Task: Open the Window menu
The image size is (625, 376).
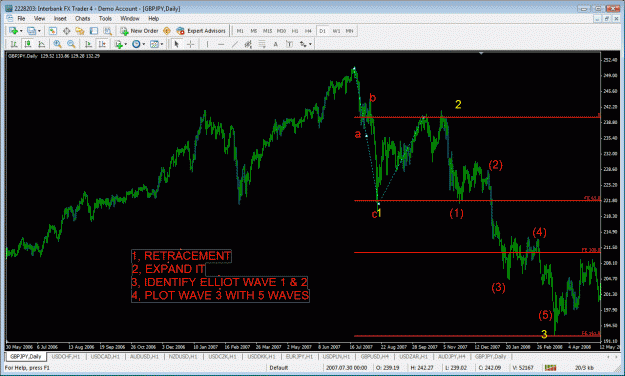Action: tap(130, 18)
